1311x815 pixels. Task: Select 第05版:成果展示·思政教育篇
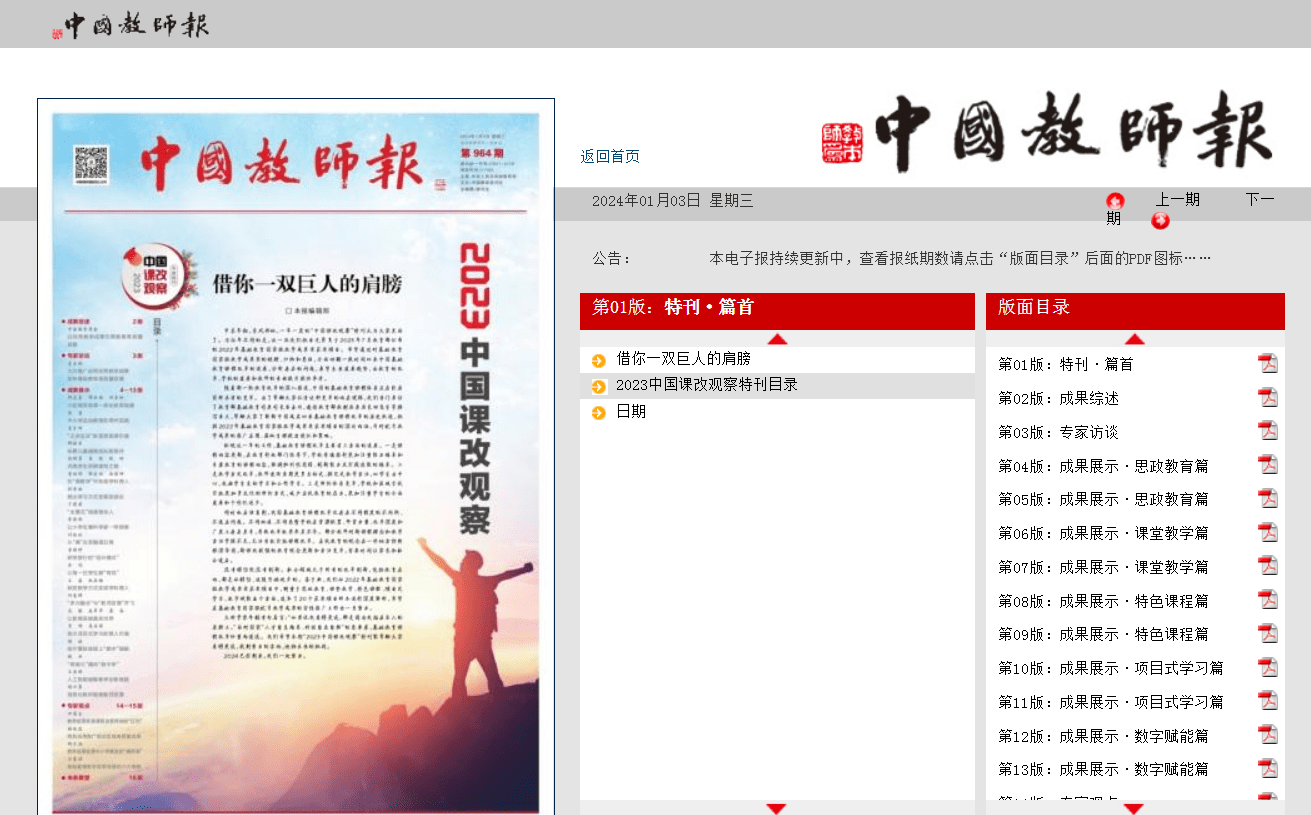(x=1103, y=499)
